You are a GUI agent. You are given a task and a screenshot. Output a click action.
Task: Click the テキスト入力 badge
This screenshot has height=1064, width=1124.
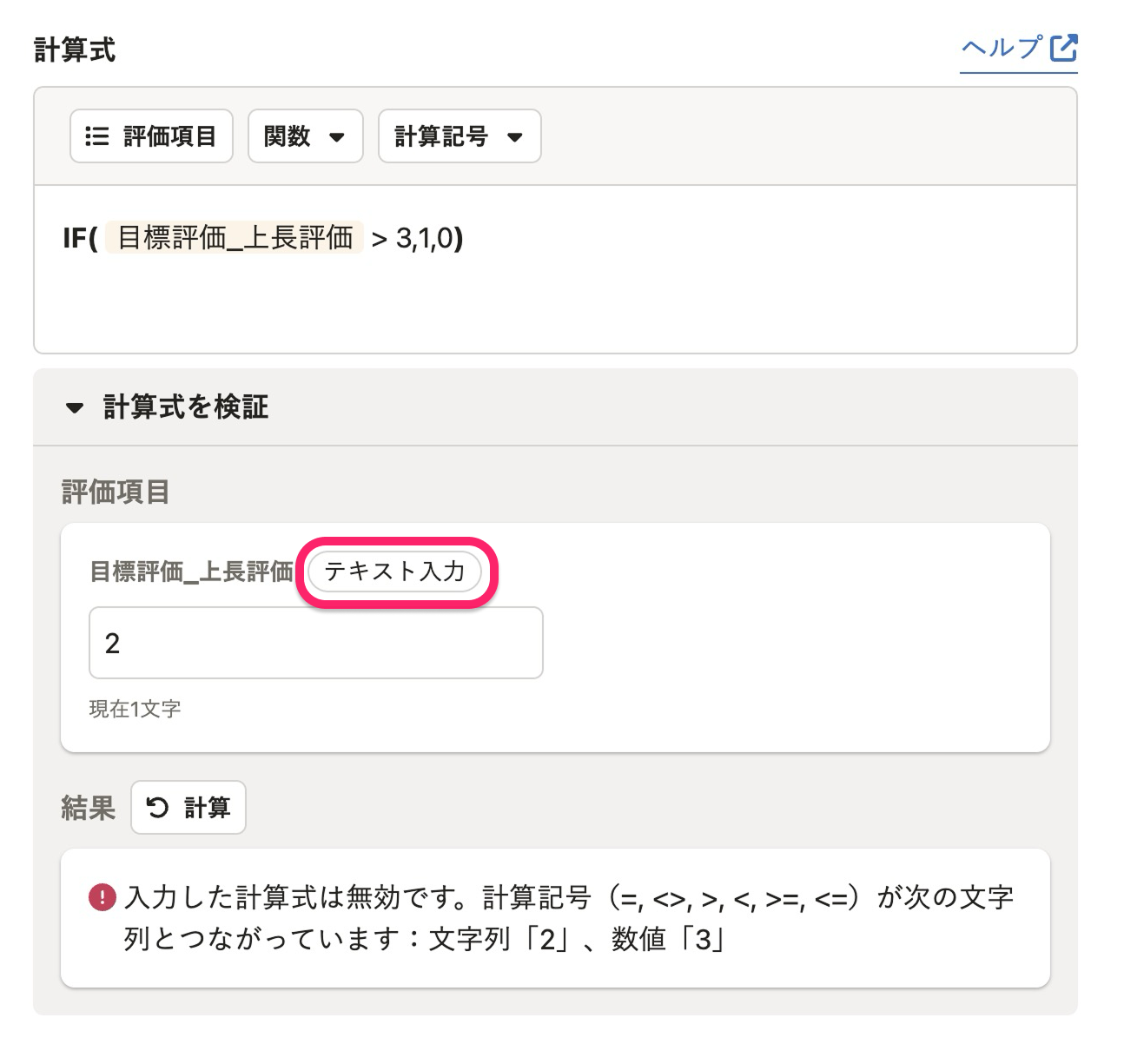coord(395,572)
